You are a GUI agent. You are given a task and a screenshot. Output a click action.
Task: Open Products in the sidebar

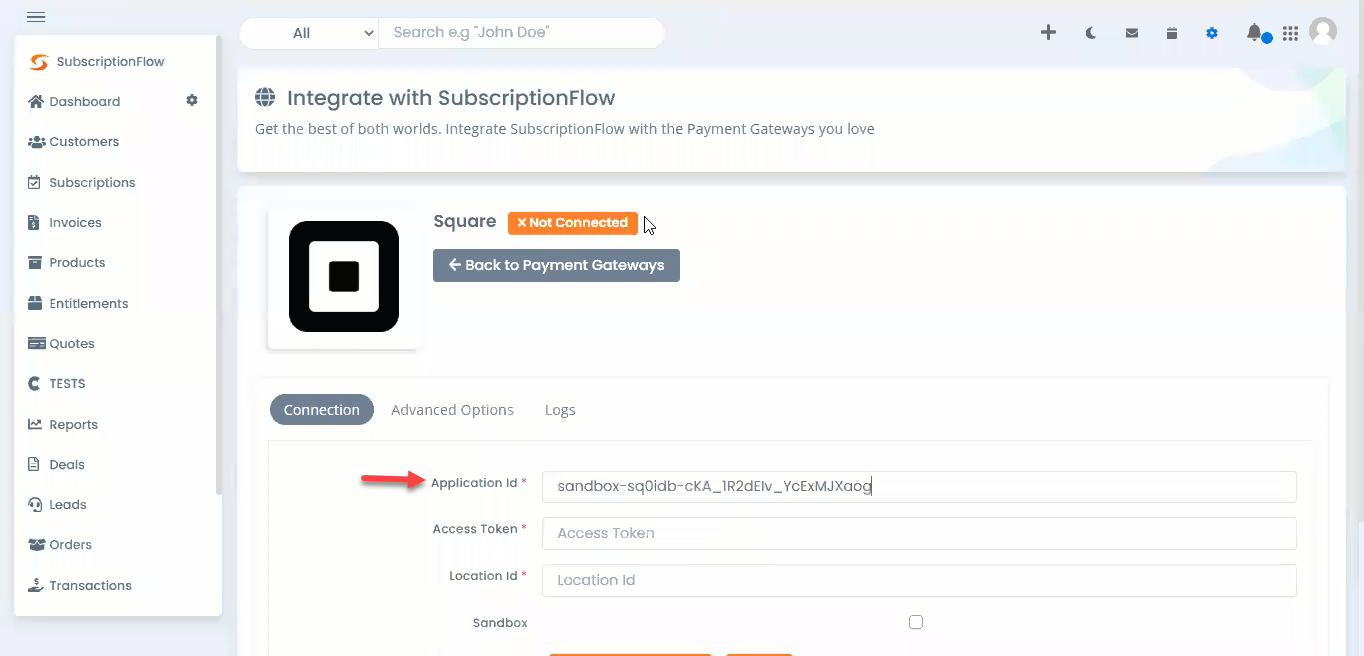coord(77,262)
